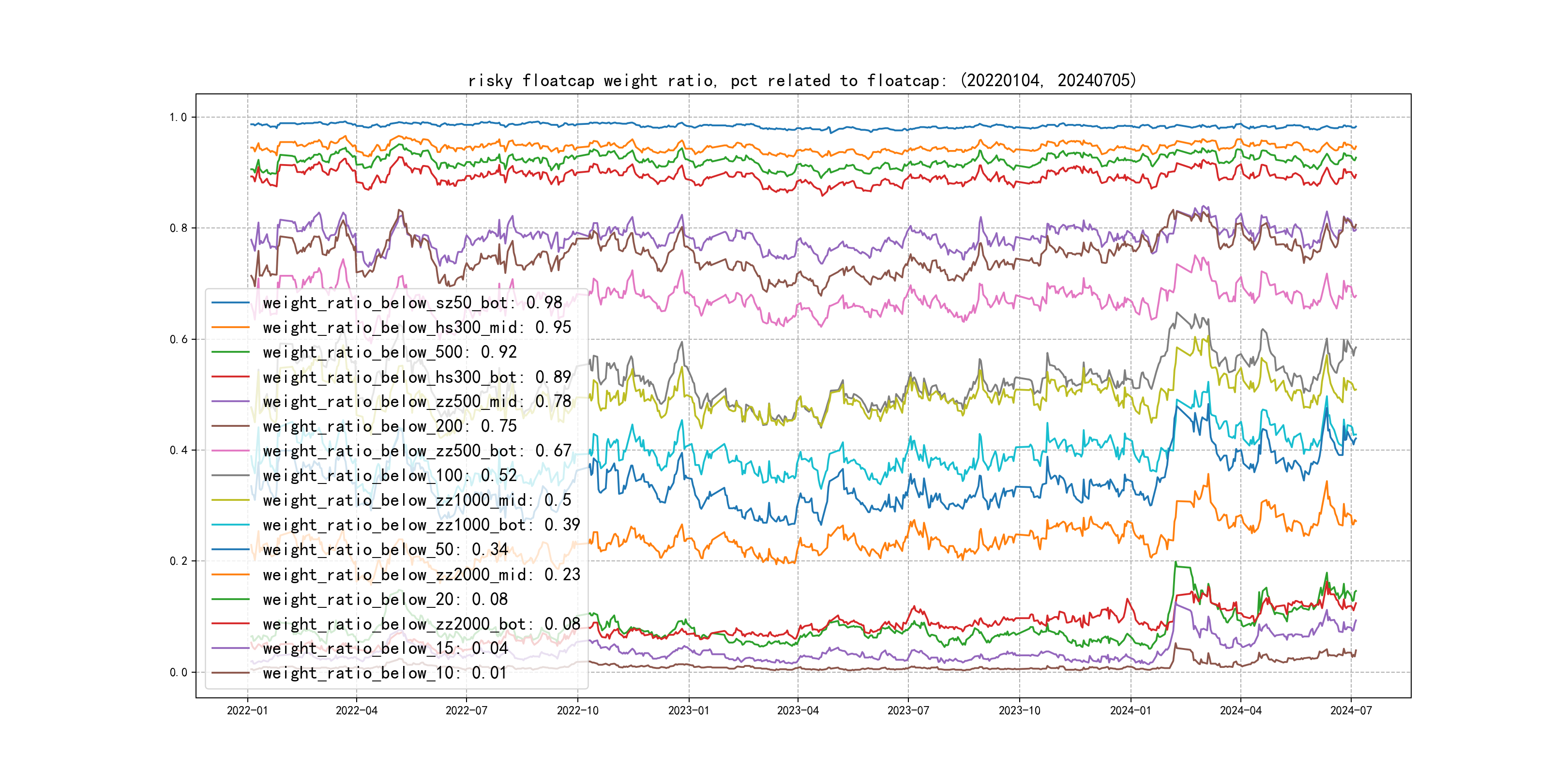Click legend entry weight_ratio_below_zz1000_bot

421,525
